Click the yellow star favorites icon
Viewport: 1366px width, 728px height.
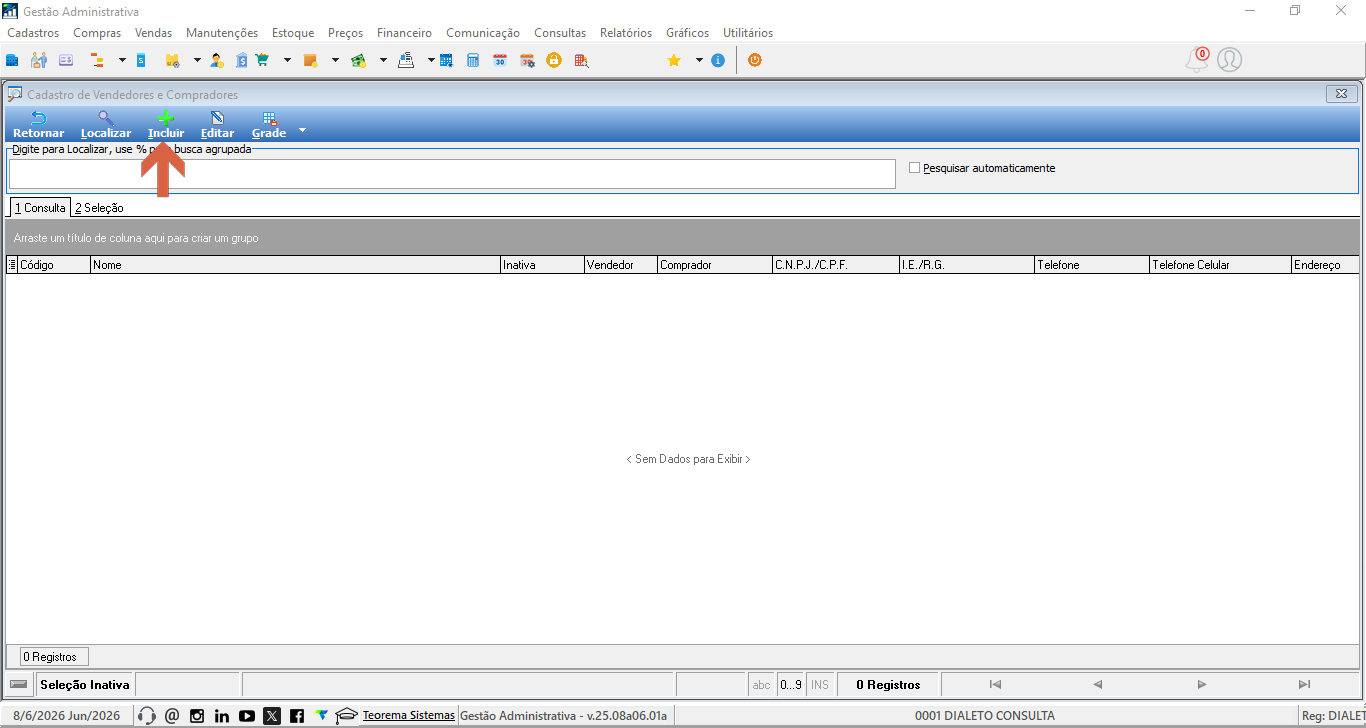point(674,60)
